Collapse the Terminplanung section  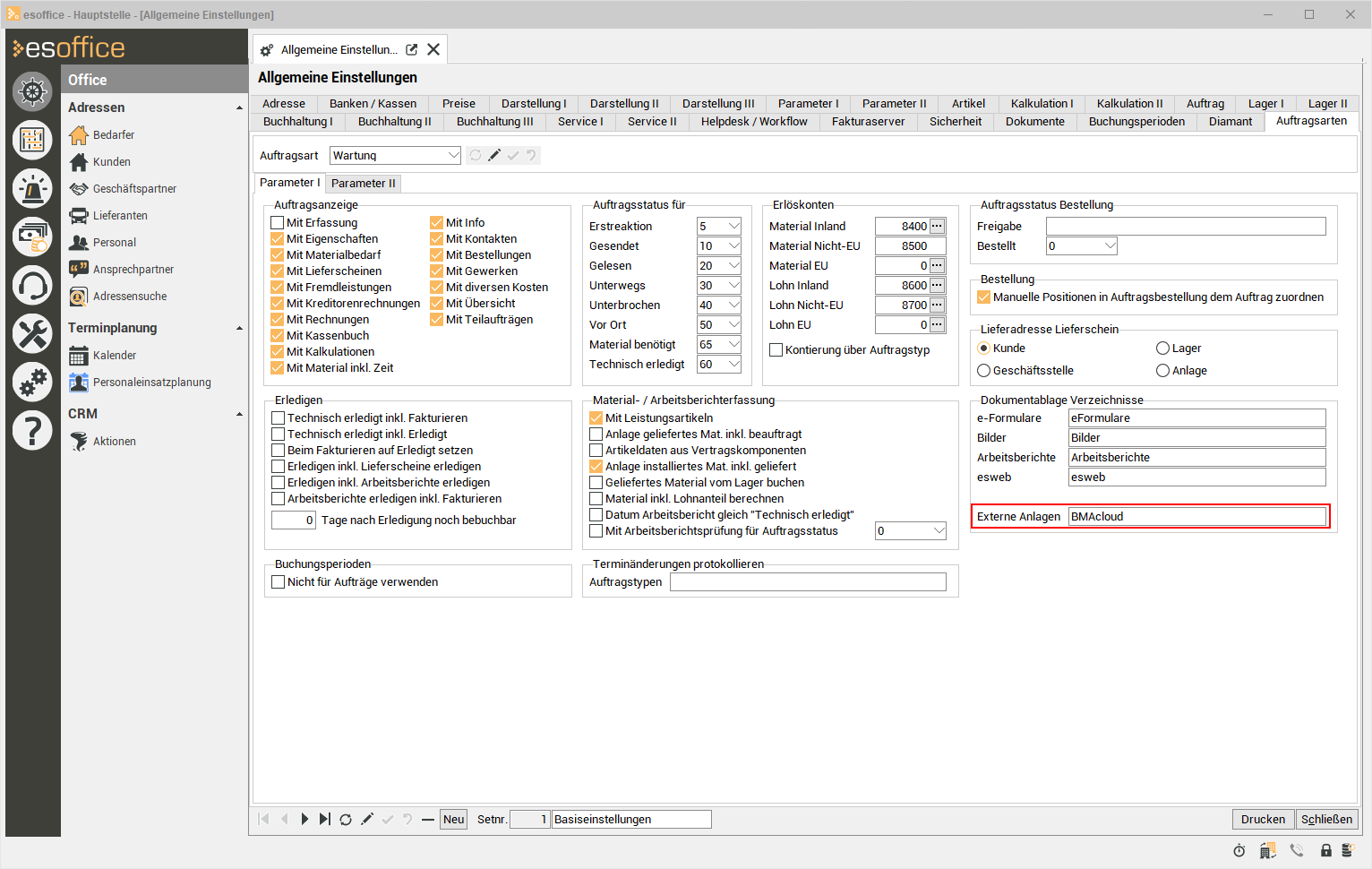pos(239,329)
